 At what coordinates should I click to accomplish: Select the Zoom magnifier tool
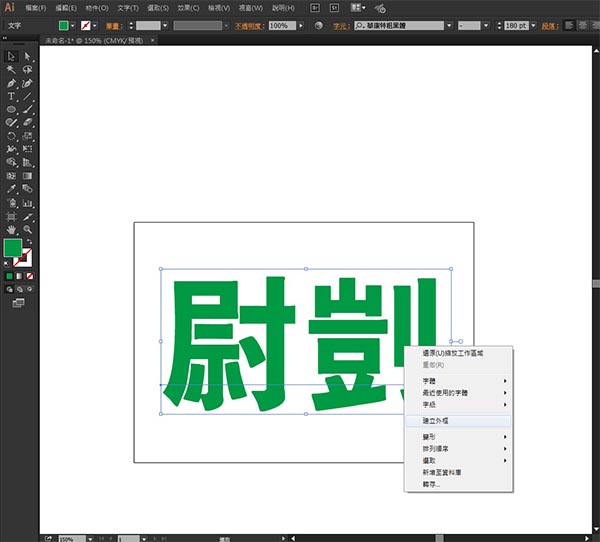pyautogui.click(x=27, y=228)
